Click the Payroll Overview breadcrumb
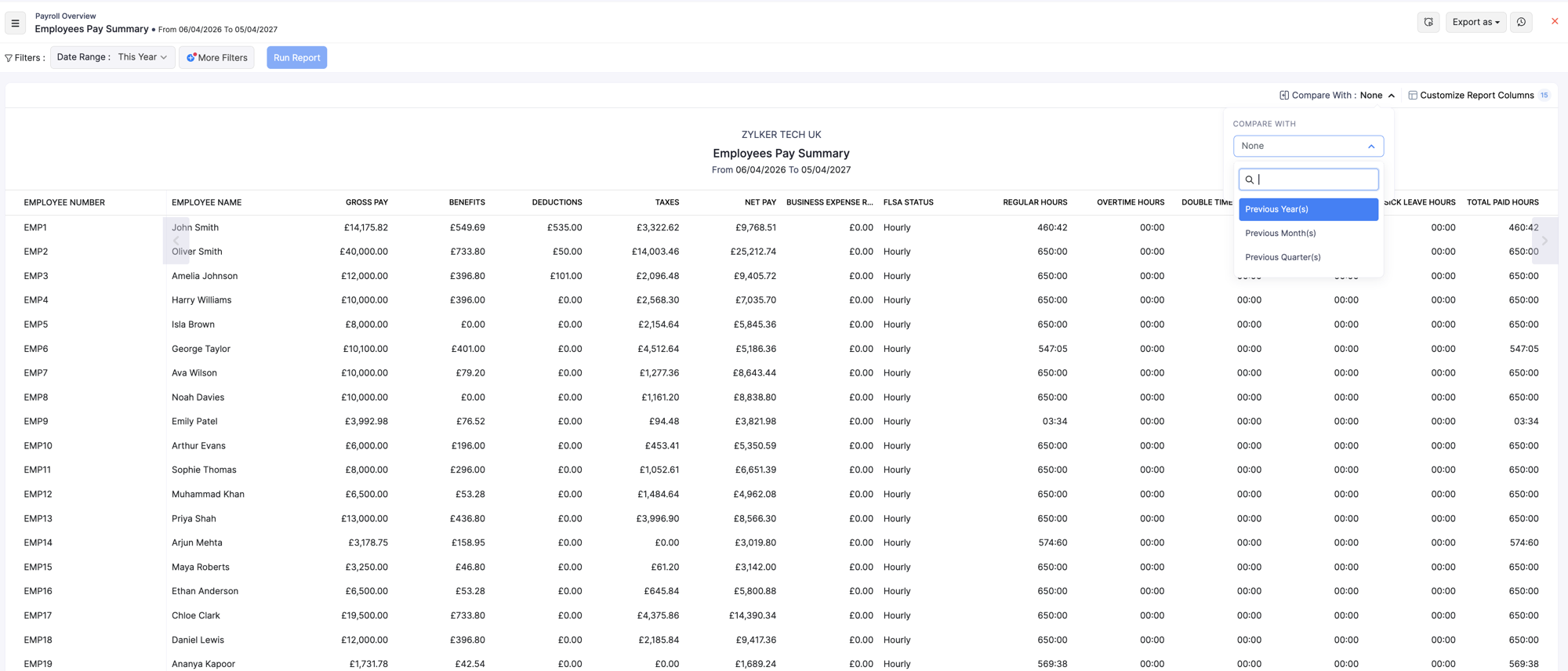Screen dimensions: 1568x671 [65, 16]
